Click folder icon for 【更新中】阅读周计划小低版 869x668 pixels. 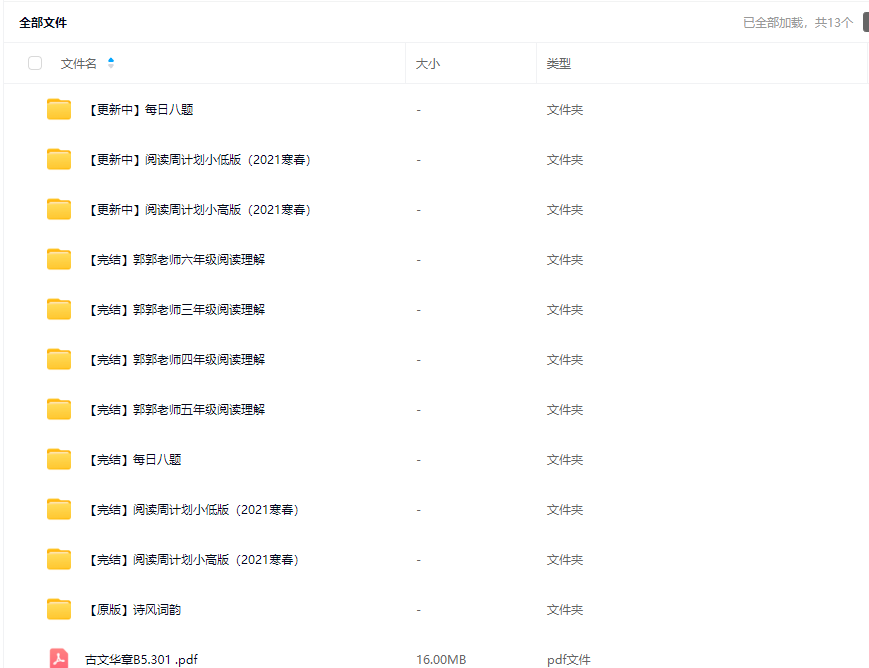pyautogui.click(x=59, y=160)
